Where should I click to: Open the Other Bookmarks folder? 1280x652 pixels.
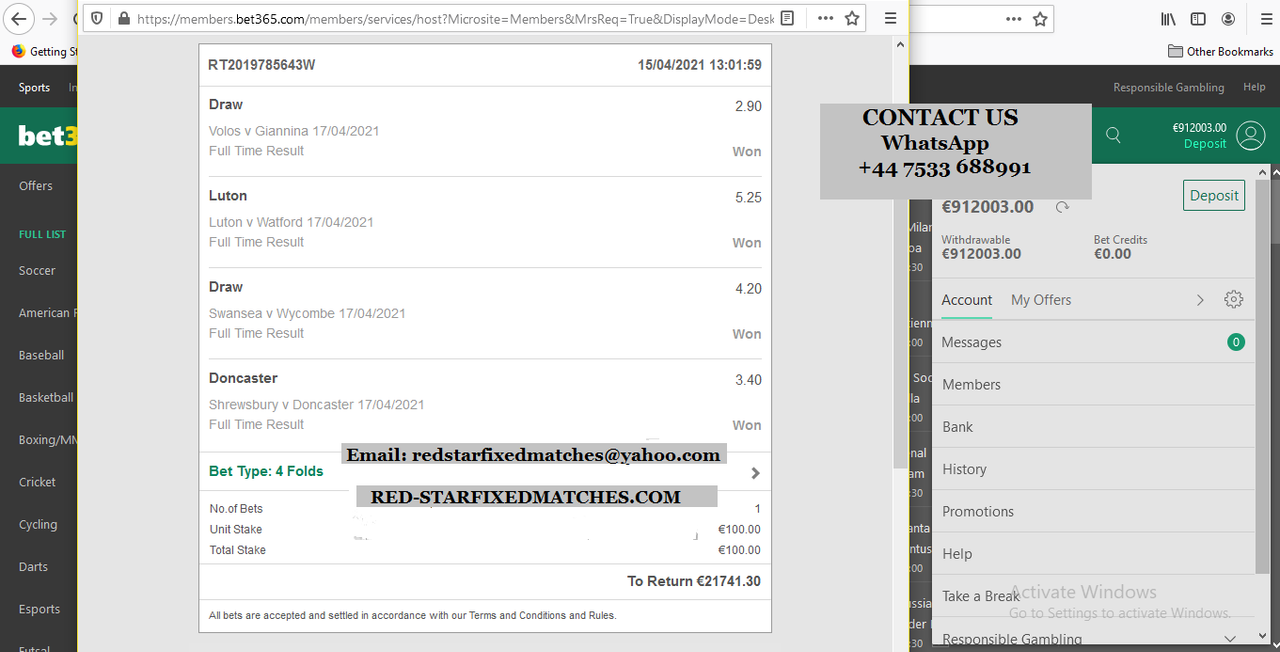click(x=1220, y=51)
